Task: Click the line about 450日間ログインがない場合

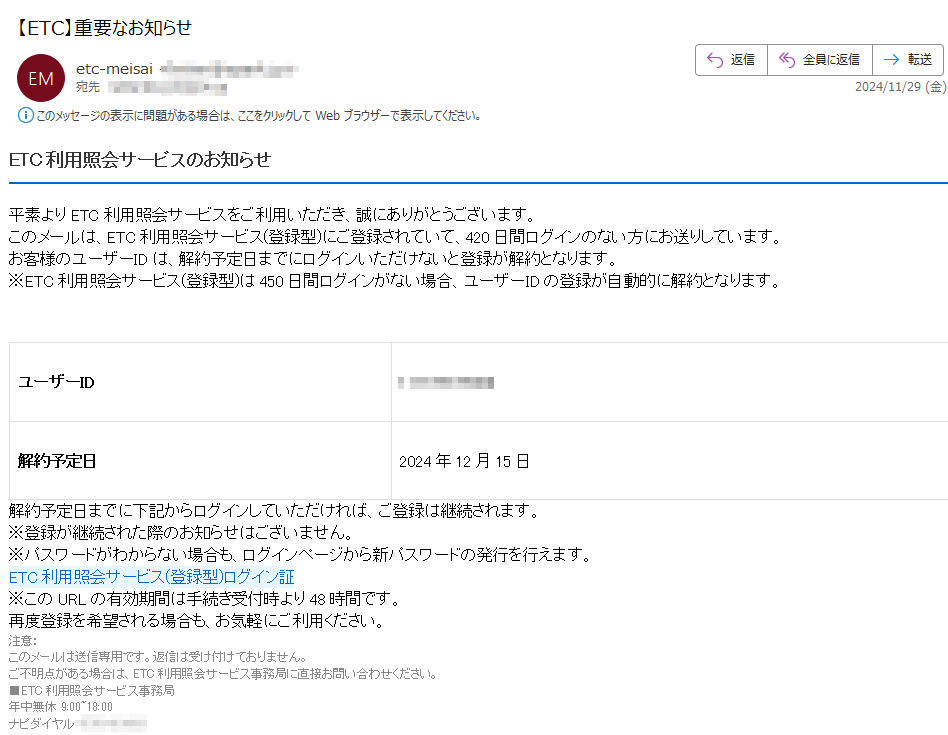Action: (x=395, y=280)
